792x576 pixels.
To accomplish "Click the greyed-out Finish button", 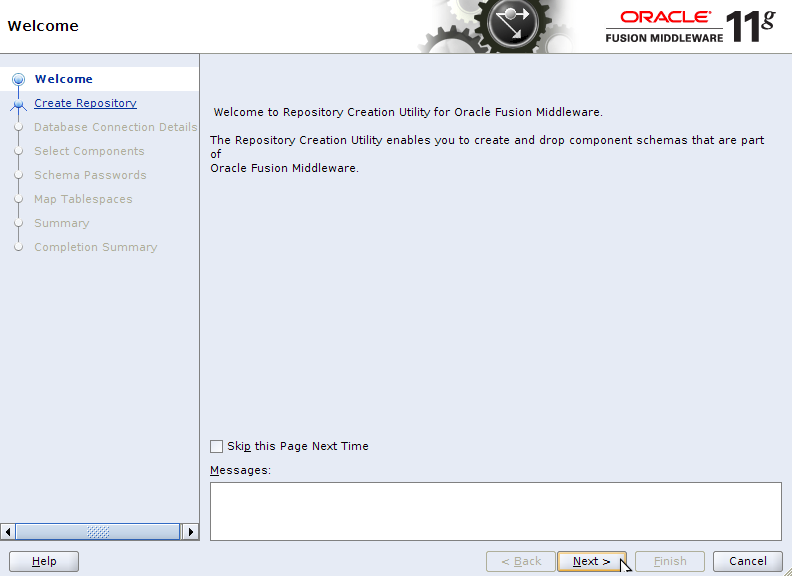I will tap(670, 561).
